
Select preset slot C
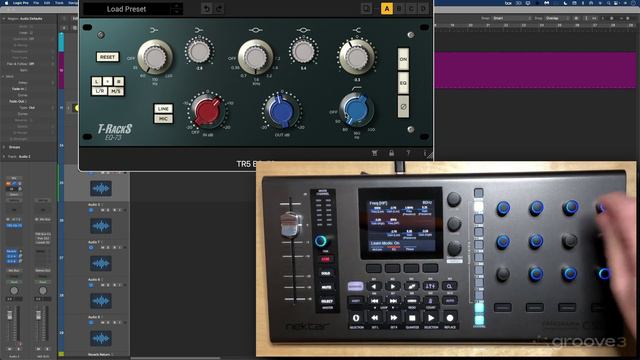tap(411, 9)
